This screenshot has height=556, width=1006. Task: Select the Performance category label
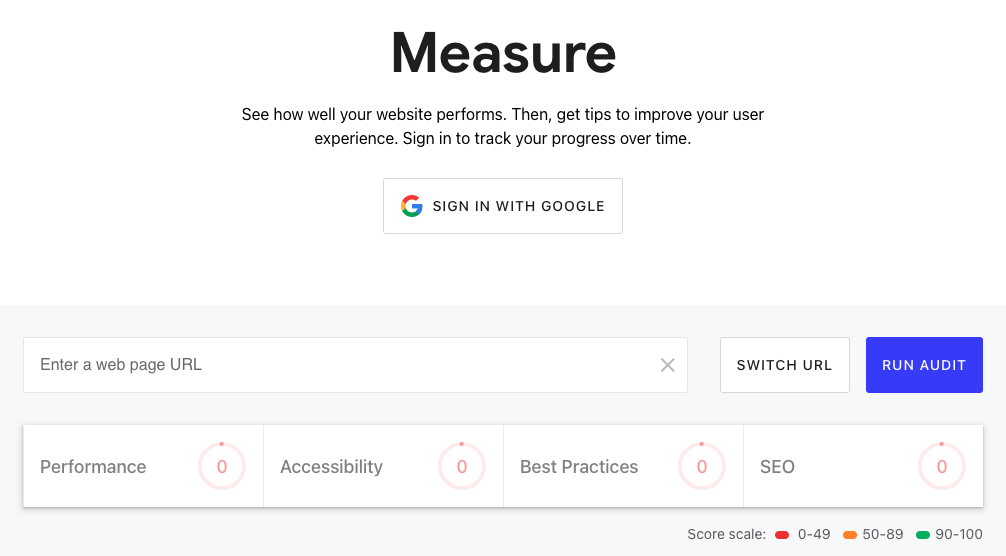(x=93, y=466)
